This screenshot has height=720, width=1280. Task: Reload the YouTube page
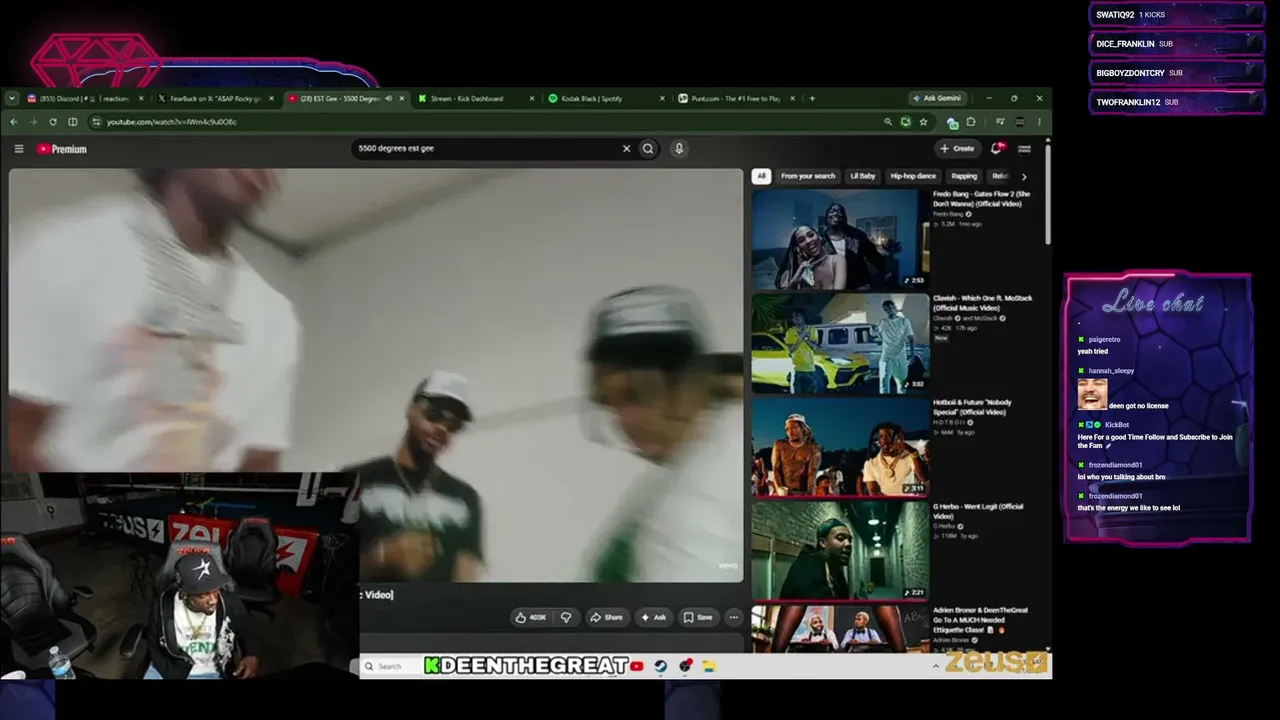tap(52, 122)
